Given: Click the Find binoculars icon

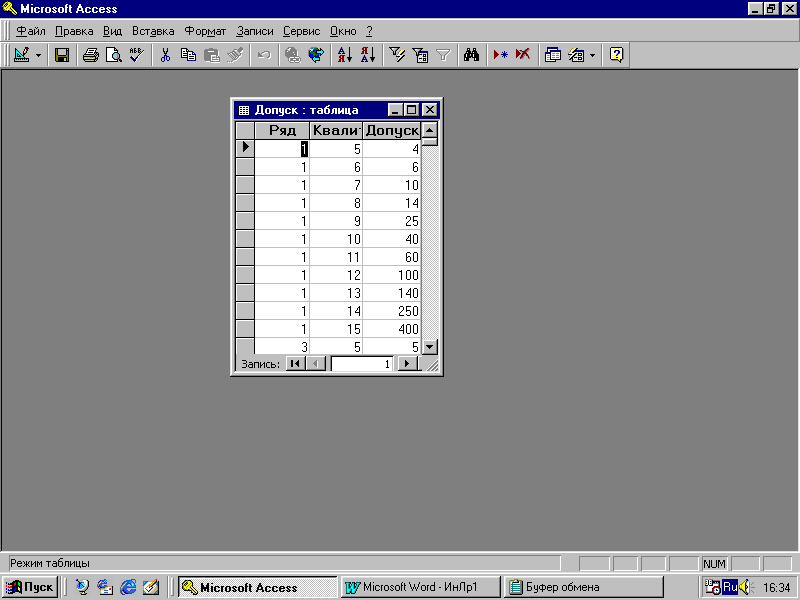Looking at the screenshot, I should (x=471, y=55).
